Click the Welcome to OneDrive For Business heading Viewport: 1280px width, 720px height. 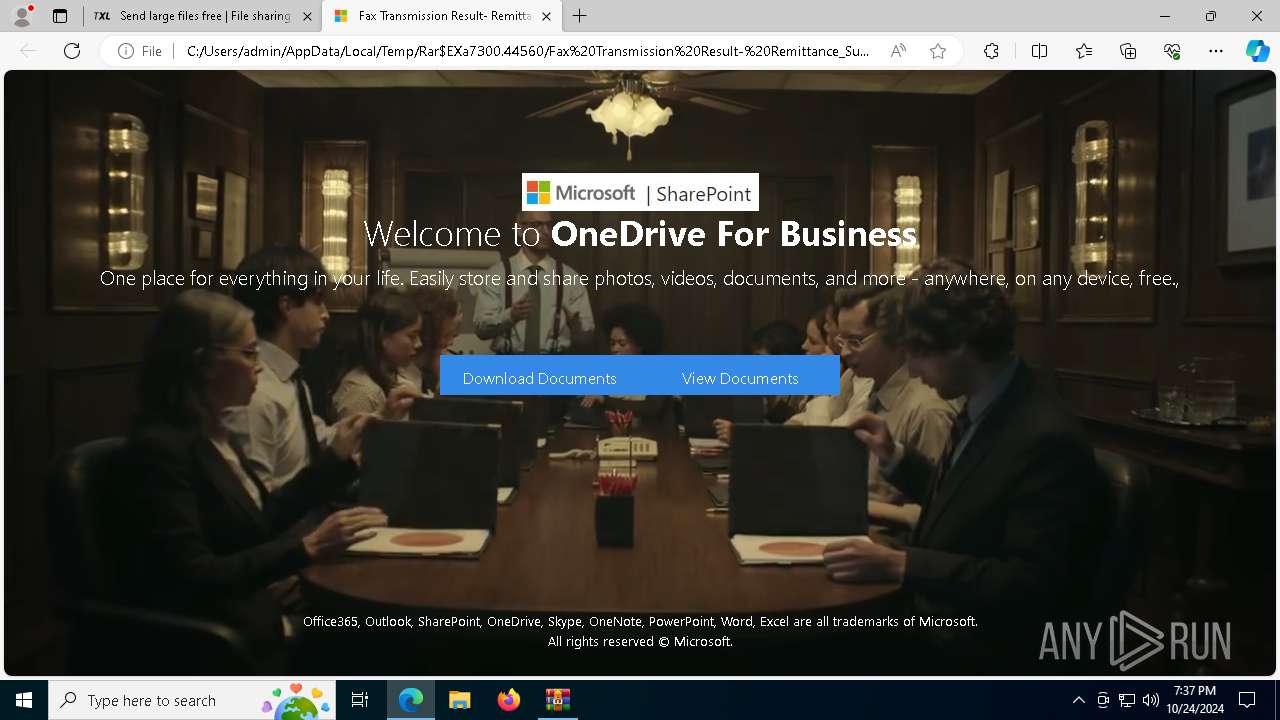pos(640,234)
